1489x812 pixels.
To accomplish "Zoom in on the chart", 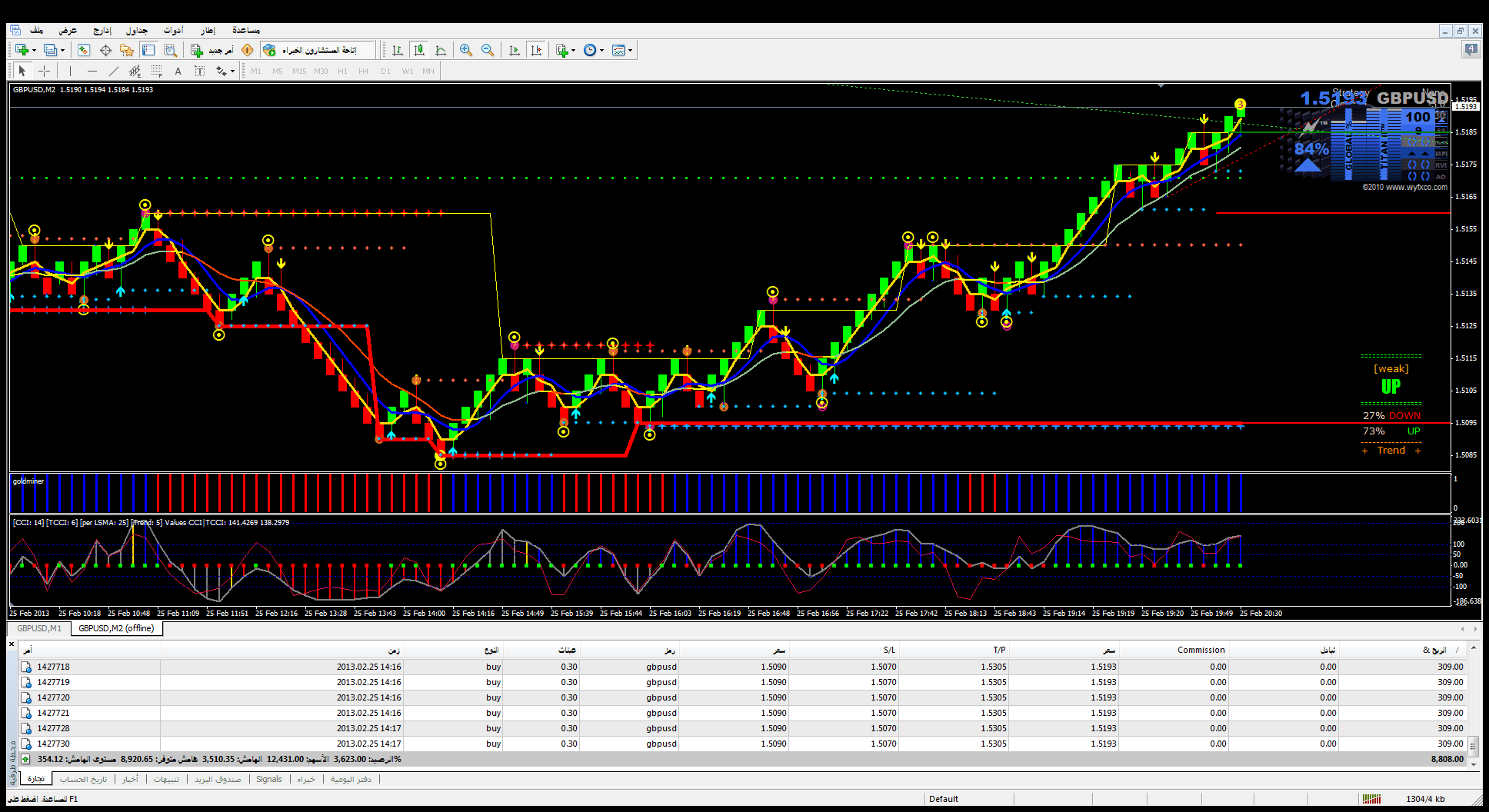I will 466,50.
